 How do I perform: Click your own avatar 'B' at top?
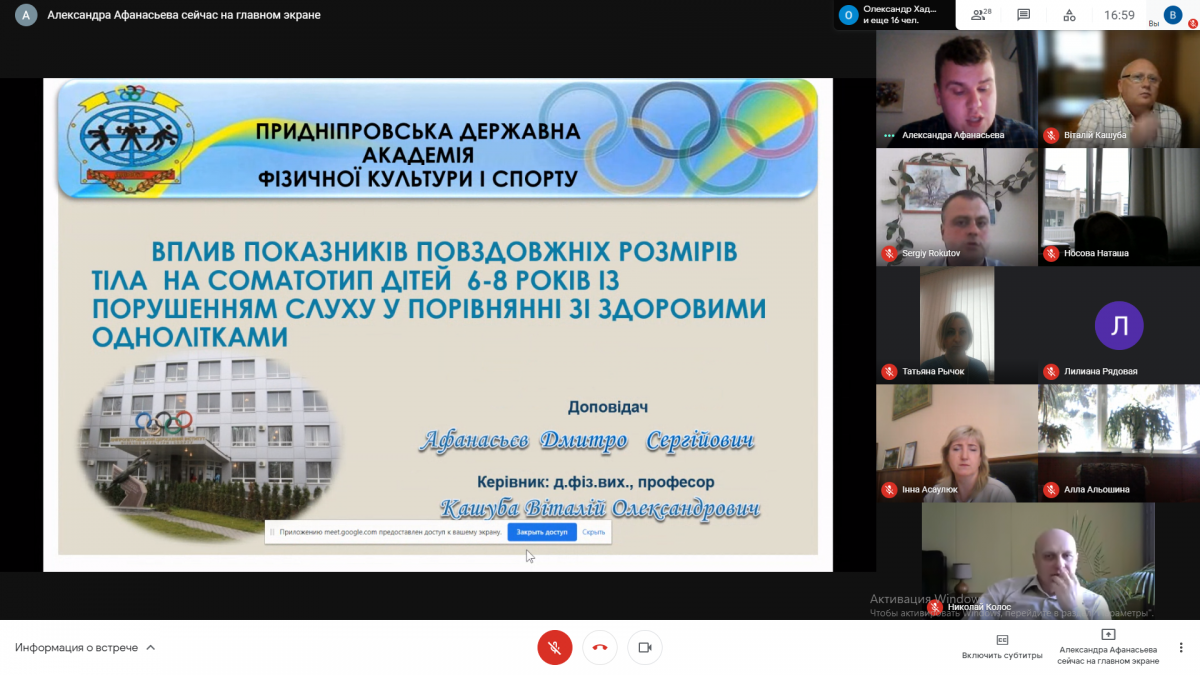(1173, 15)
